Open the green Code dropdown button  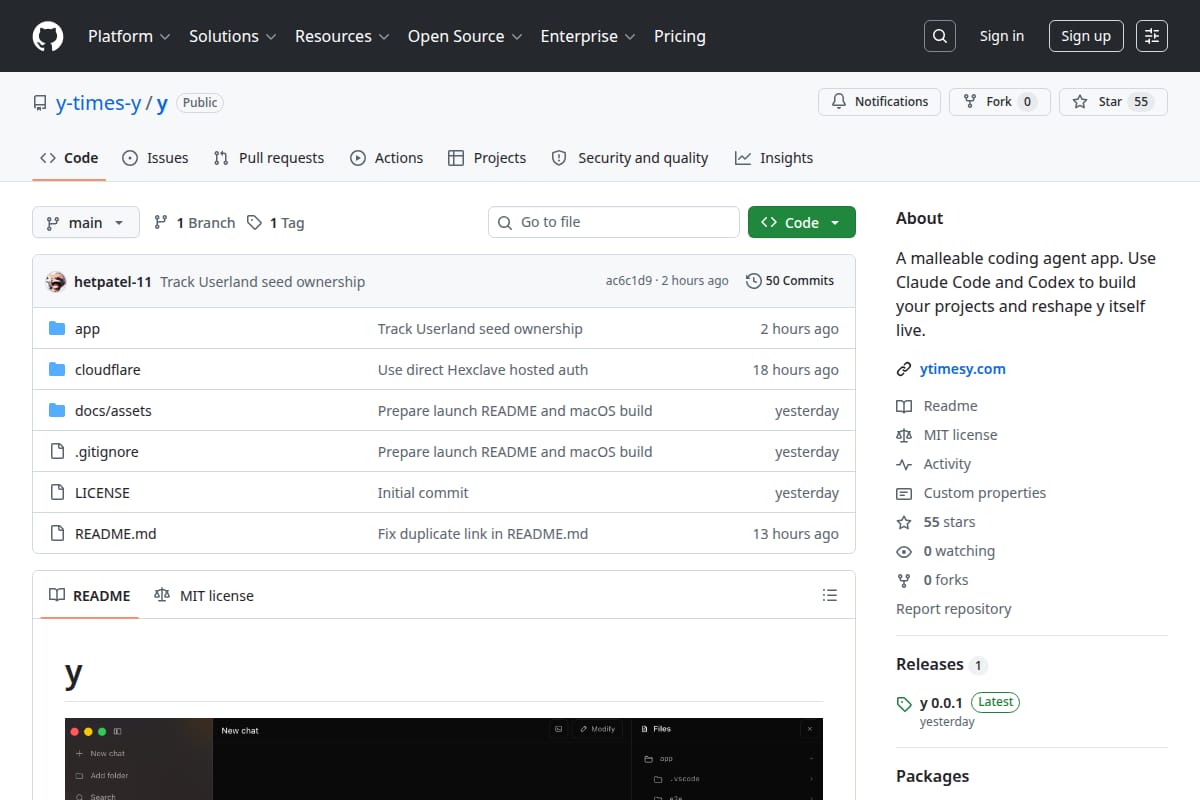click(802, 222)
